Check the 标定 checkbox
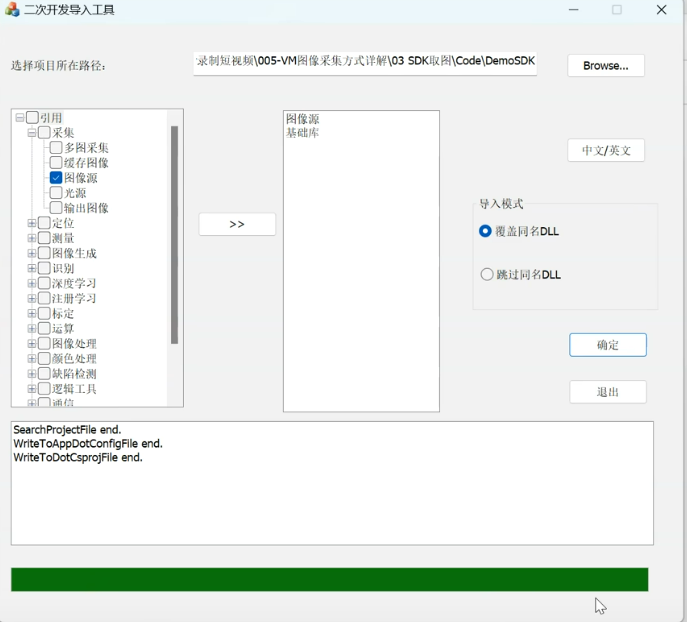The height and width of the screenshot is (622, 687). pyautogui.click(x=44, y=313)
